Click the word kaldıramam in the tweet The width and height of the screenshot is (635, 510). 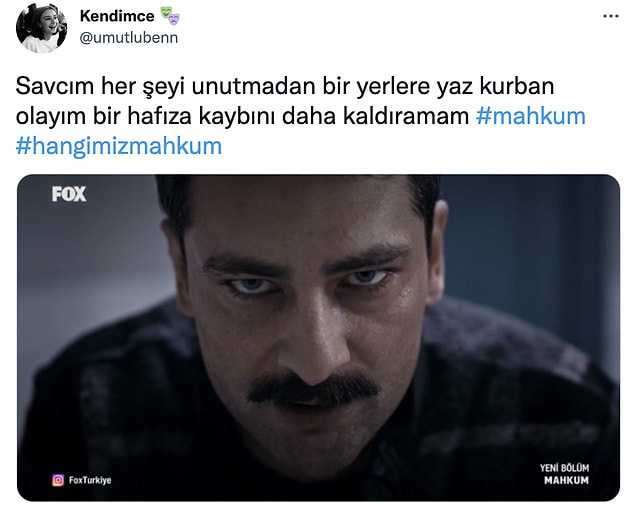(x=406, y=116)
